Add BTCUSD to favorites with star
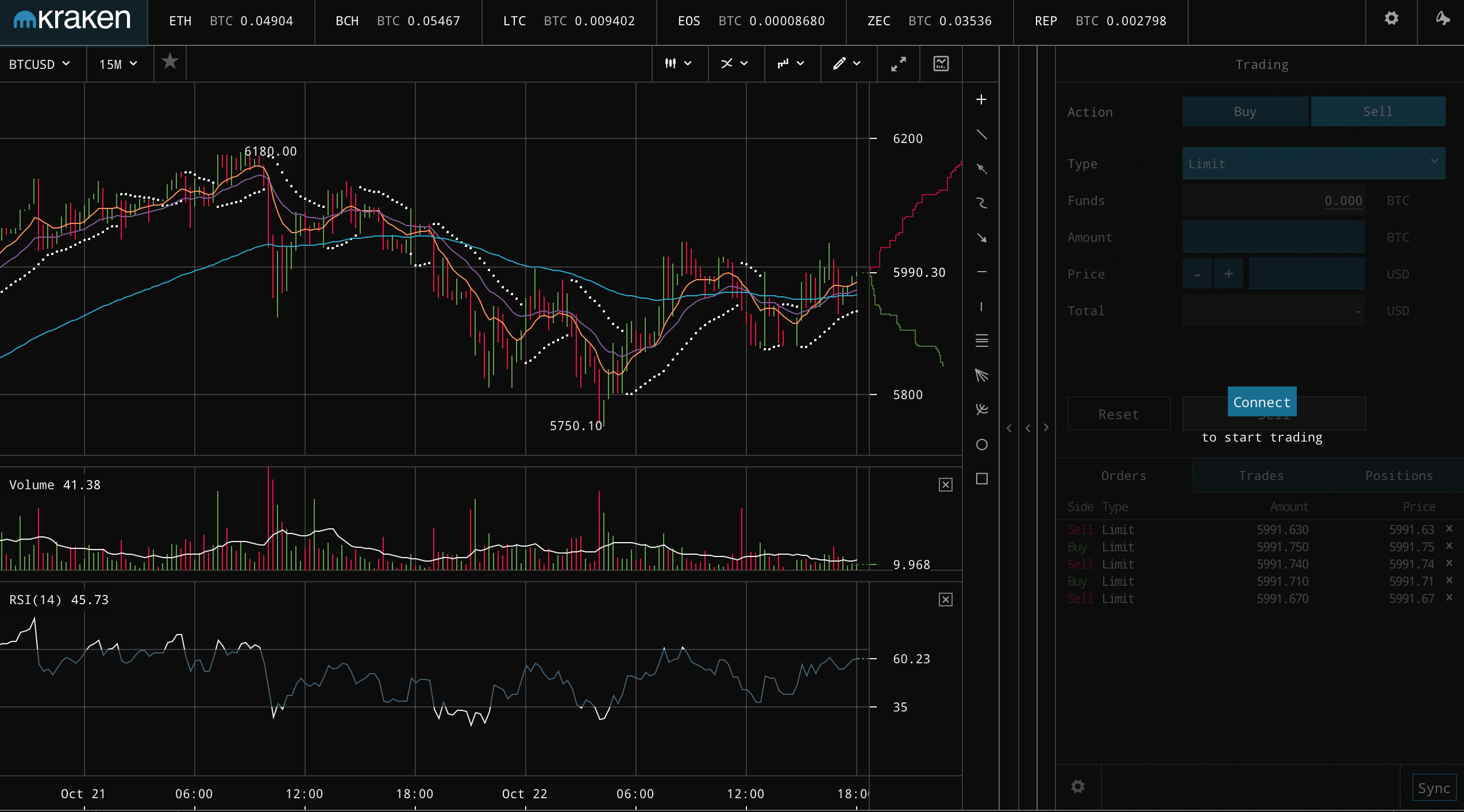Viewport: 1464px width, 812px height. [x=170, y=62]
